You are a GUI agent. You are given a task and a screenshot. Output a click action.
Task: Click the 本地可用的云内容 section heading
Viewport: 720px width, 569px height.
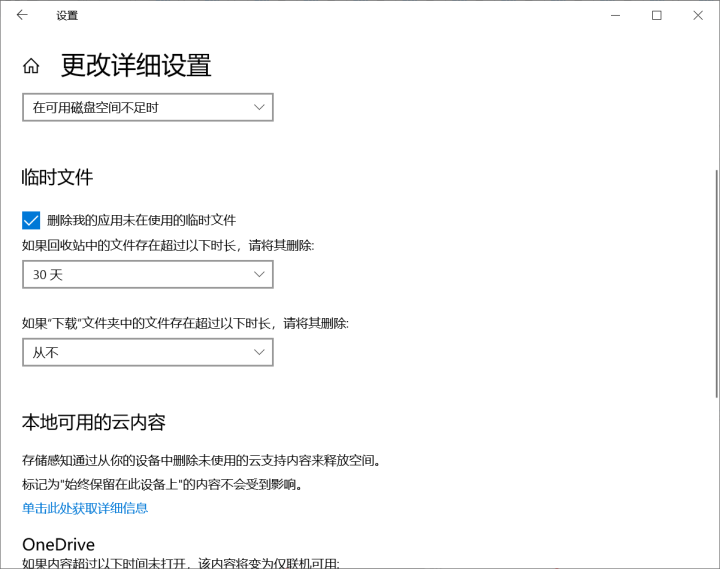(x=93, y=421)
